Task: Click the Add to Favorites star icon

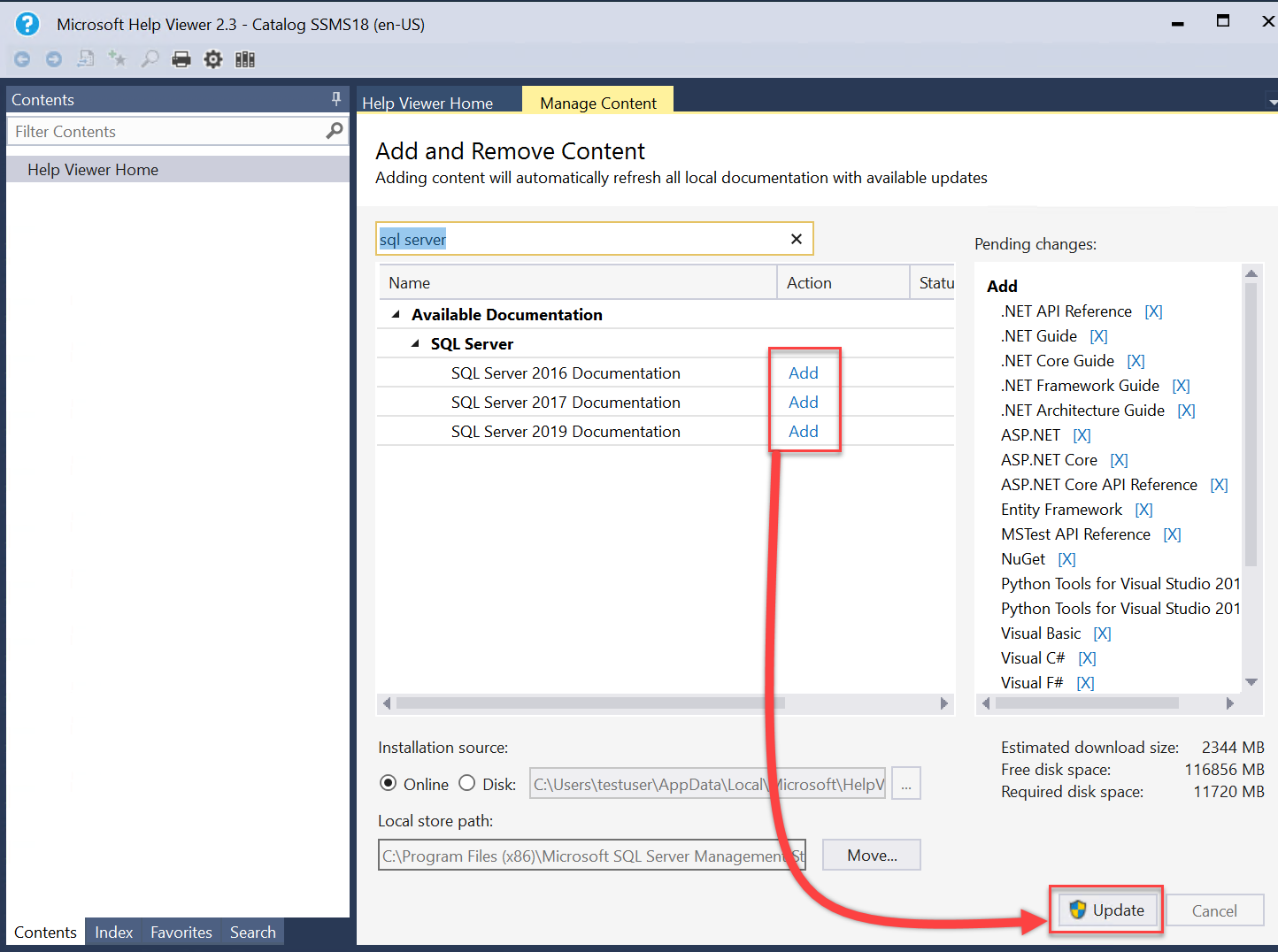Action: pos(117,58)
